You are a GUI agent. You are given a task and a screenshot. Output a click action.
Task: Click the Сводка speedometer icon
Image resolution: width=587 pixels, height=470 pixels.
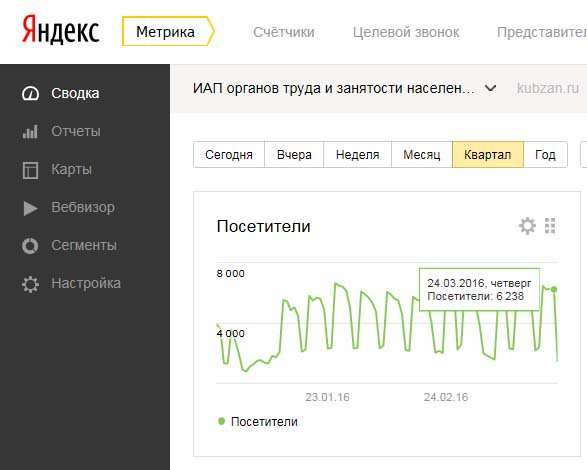tap(30, 94)
